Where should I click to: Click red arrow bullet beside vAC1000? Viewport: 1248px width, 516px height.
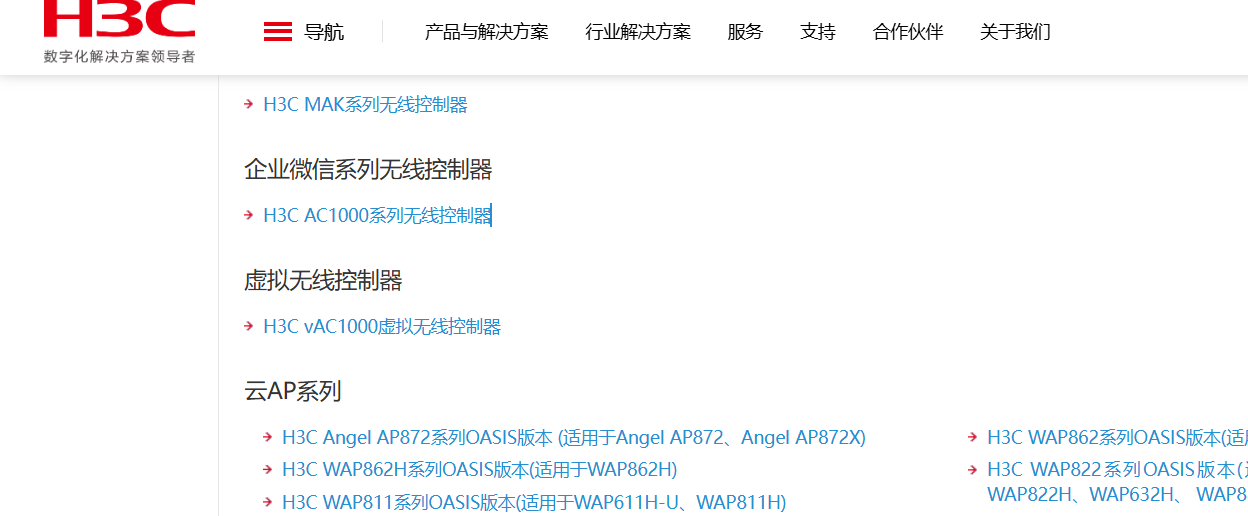[x=249, y=326]
